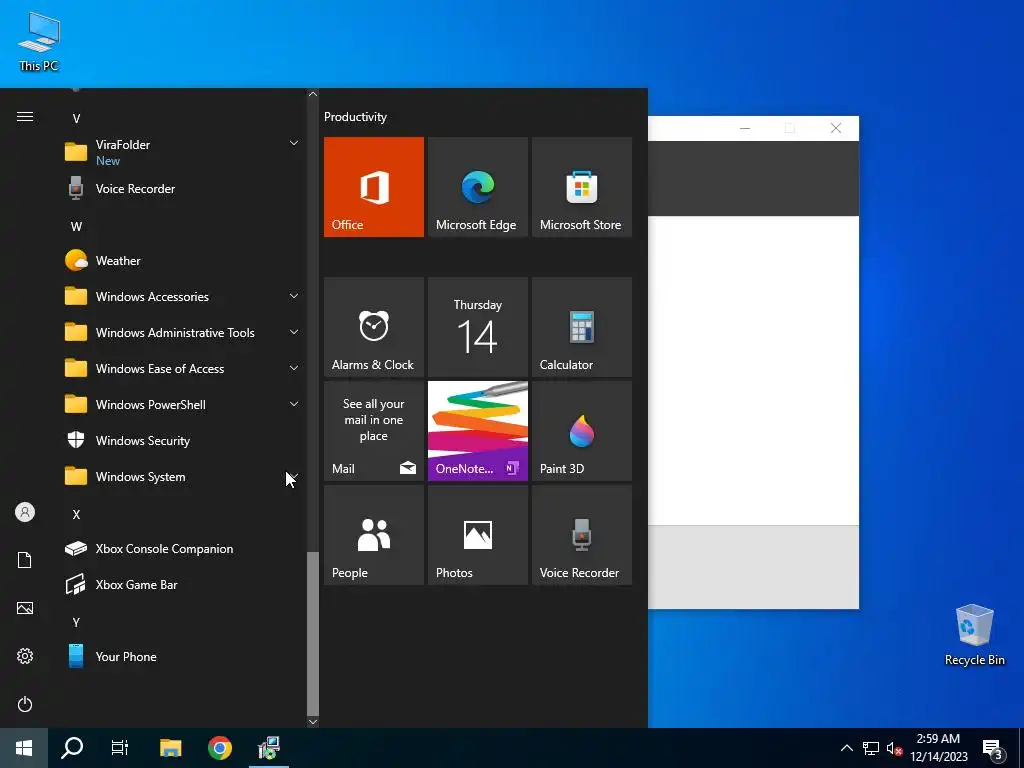Open Voice Recorder in the app list

tap(183, 189)
